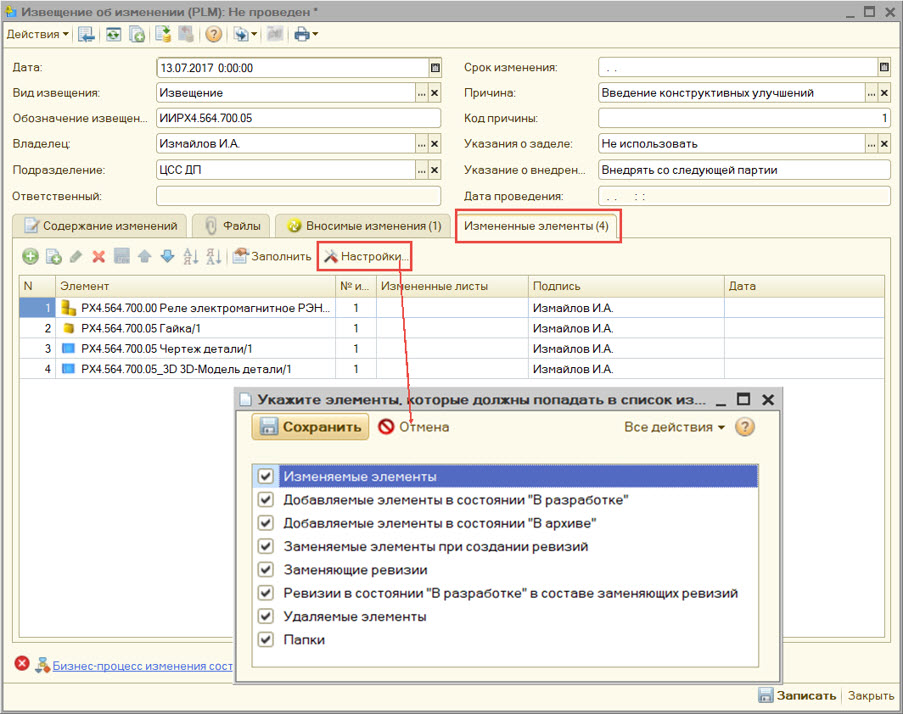The height and width of the screenshot is (714, 903).
Task: Open Вносимые изменения (1) tab
Action: (363, 226)
